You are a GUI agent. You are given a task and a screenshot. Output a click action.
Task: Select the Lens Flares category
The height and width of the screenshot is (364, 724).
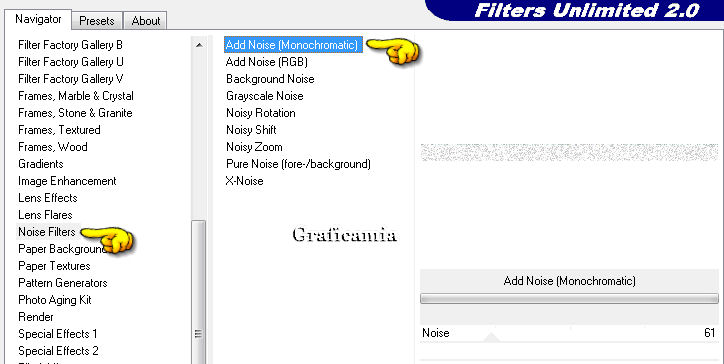tap(45, 215)
